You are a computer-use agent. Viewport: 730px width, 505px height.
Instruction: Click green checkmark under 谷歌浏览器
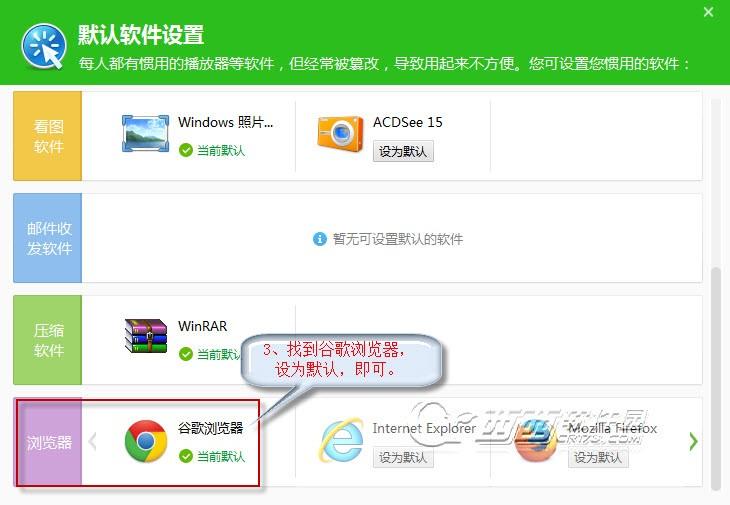(186, 456)
